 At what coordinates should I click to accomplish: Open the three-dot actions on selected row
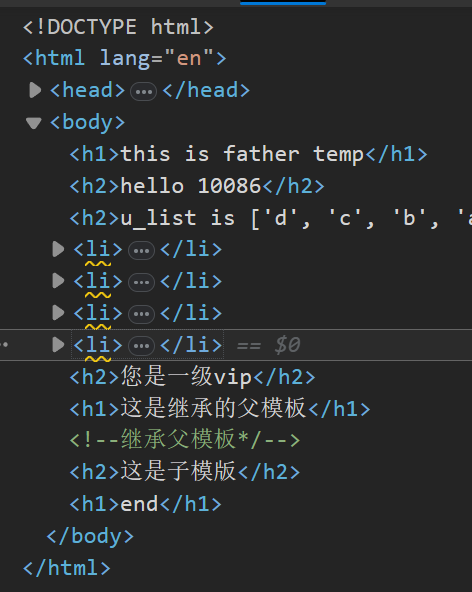point(4,344)
